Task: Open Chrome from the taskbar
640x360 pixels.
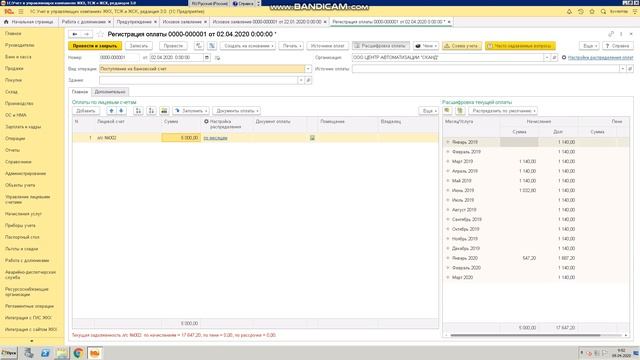Action: click(x=78, y=353)
